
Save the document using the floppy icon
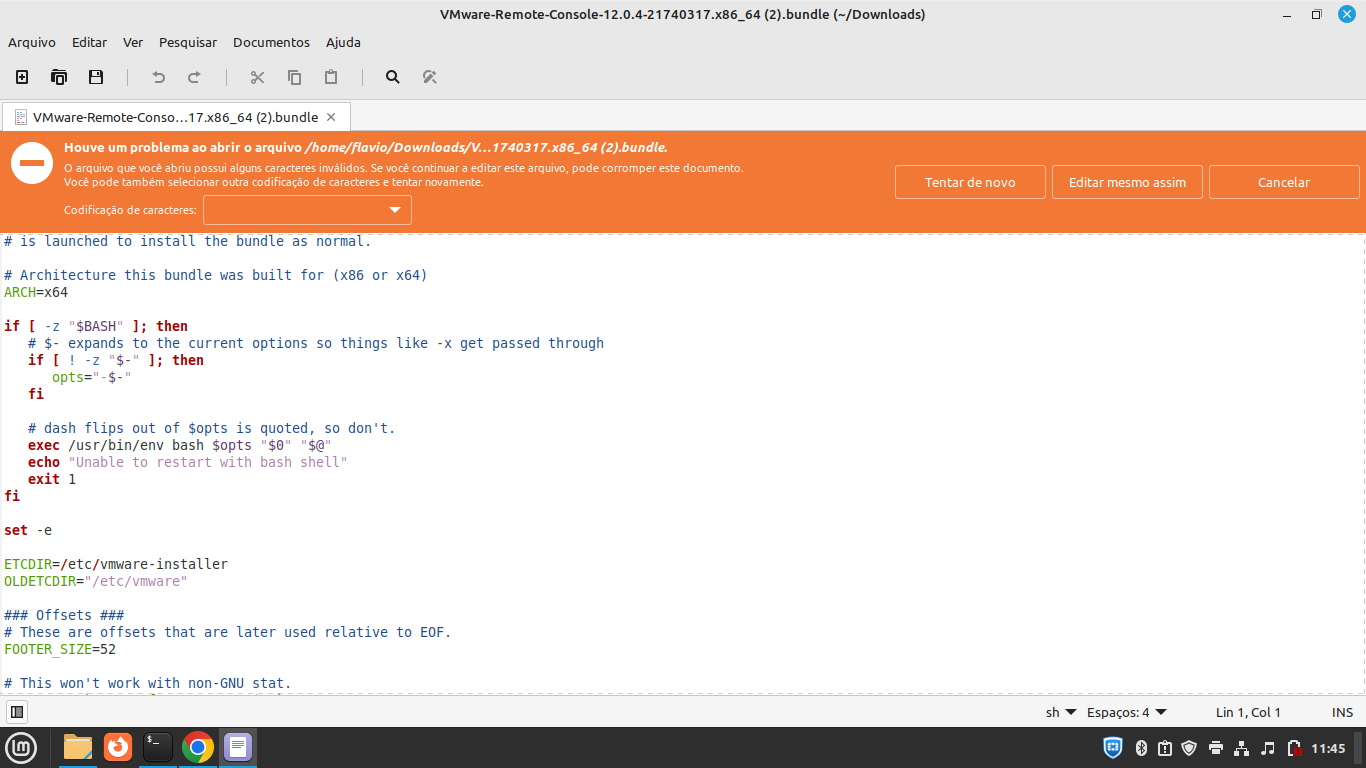(x=96, y=77)
